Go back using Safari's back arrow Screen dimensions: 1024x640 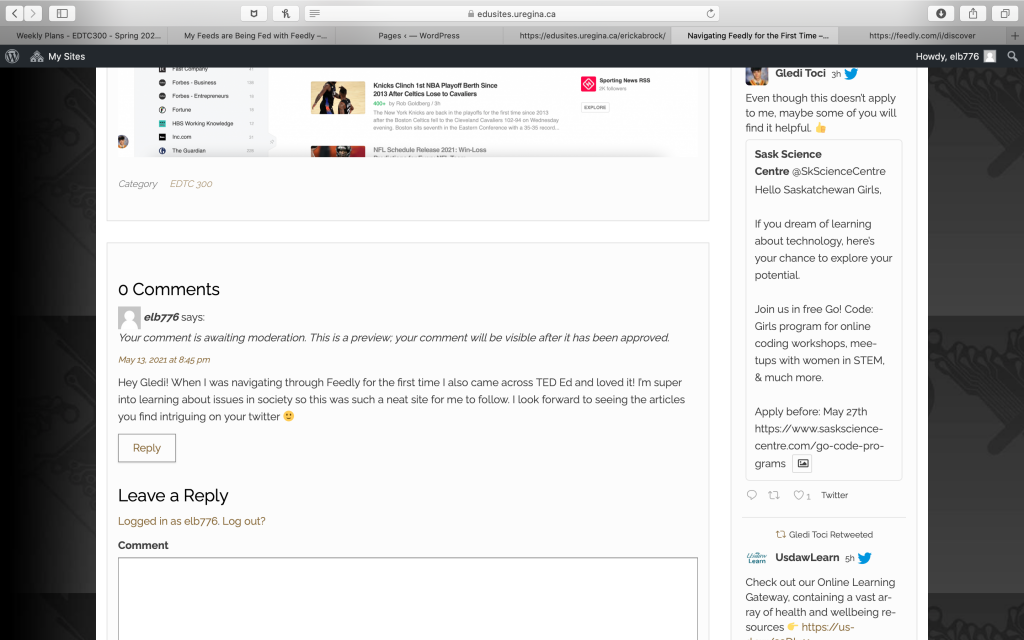(x=14, y=13)
